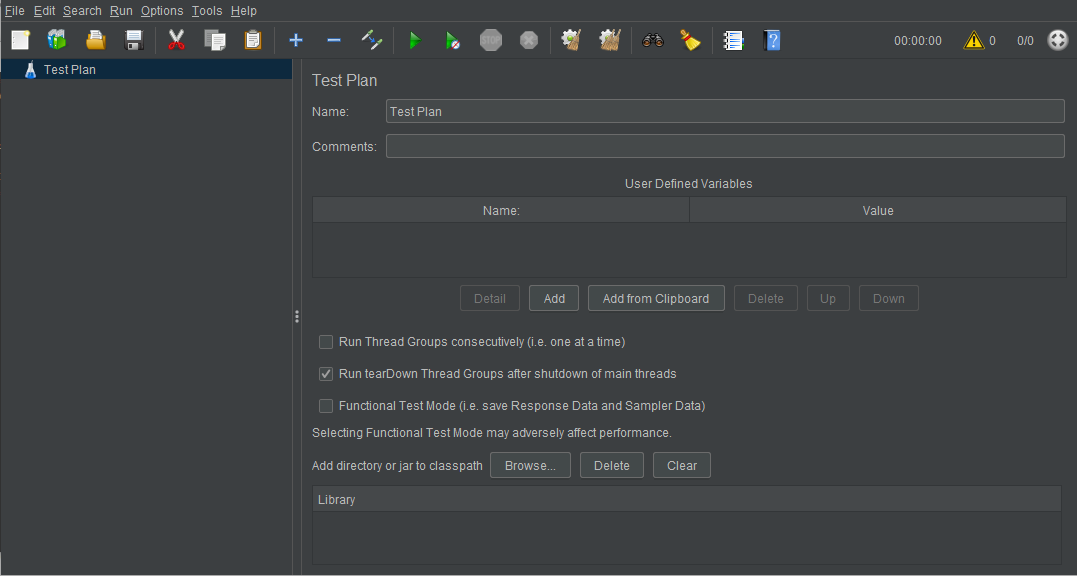
Task: Click the Browse... classpath button
Action: tap(530, 465)
